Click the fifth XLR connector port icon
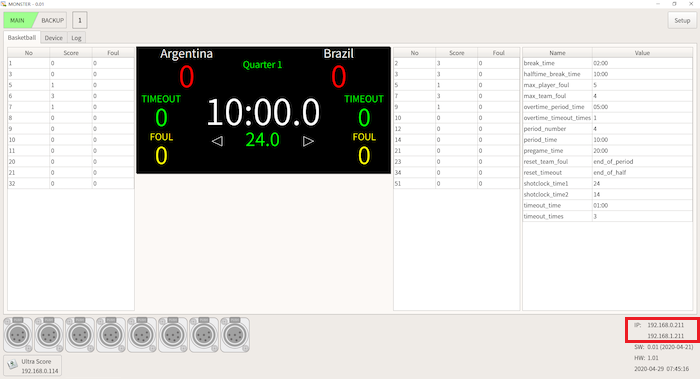The width and height of the screenshot is (700, 379). tap(142, 334)
